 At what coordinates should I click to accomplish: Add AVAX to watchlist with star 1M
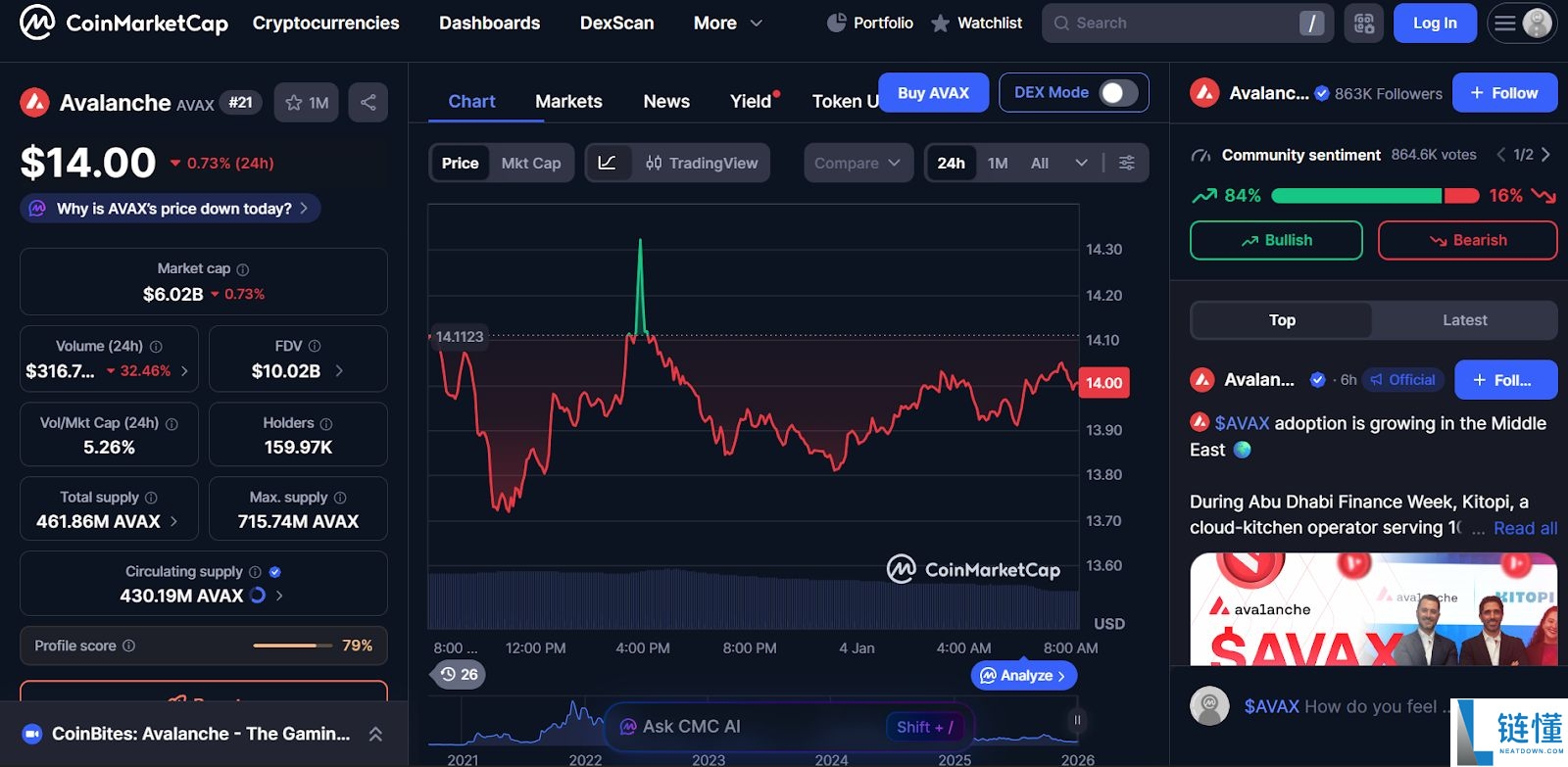[x=307, y=103]
